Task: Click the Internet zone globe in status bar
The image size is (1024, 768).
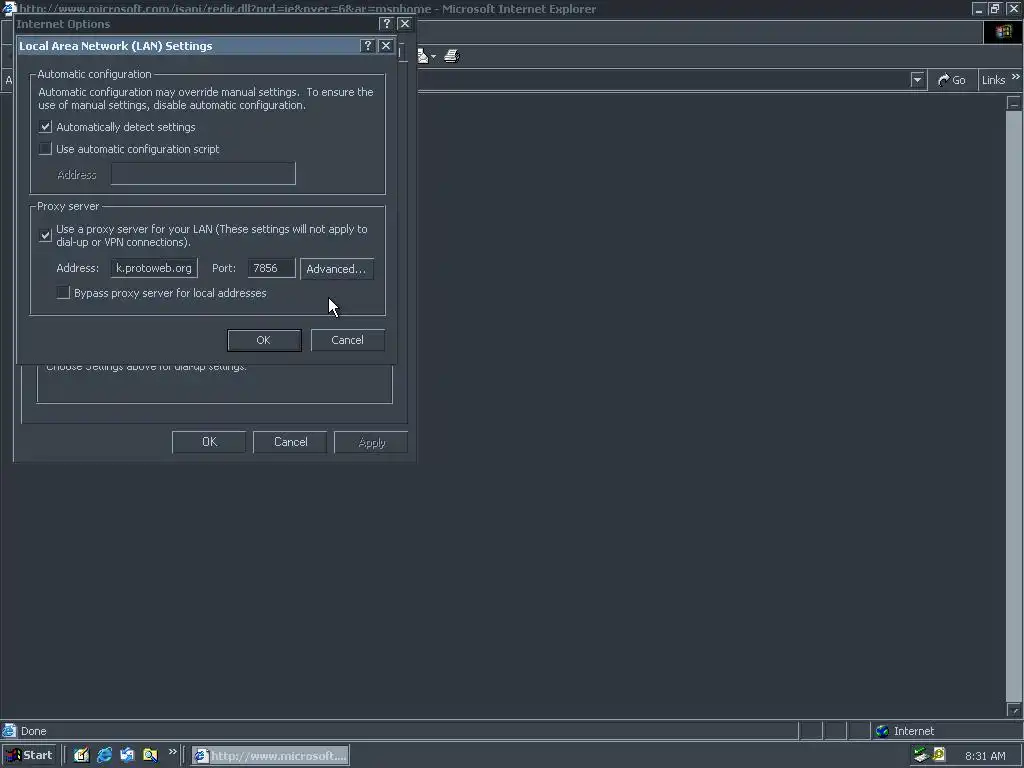Action: pyautogui.click(x=882, y=731)
